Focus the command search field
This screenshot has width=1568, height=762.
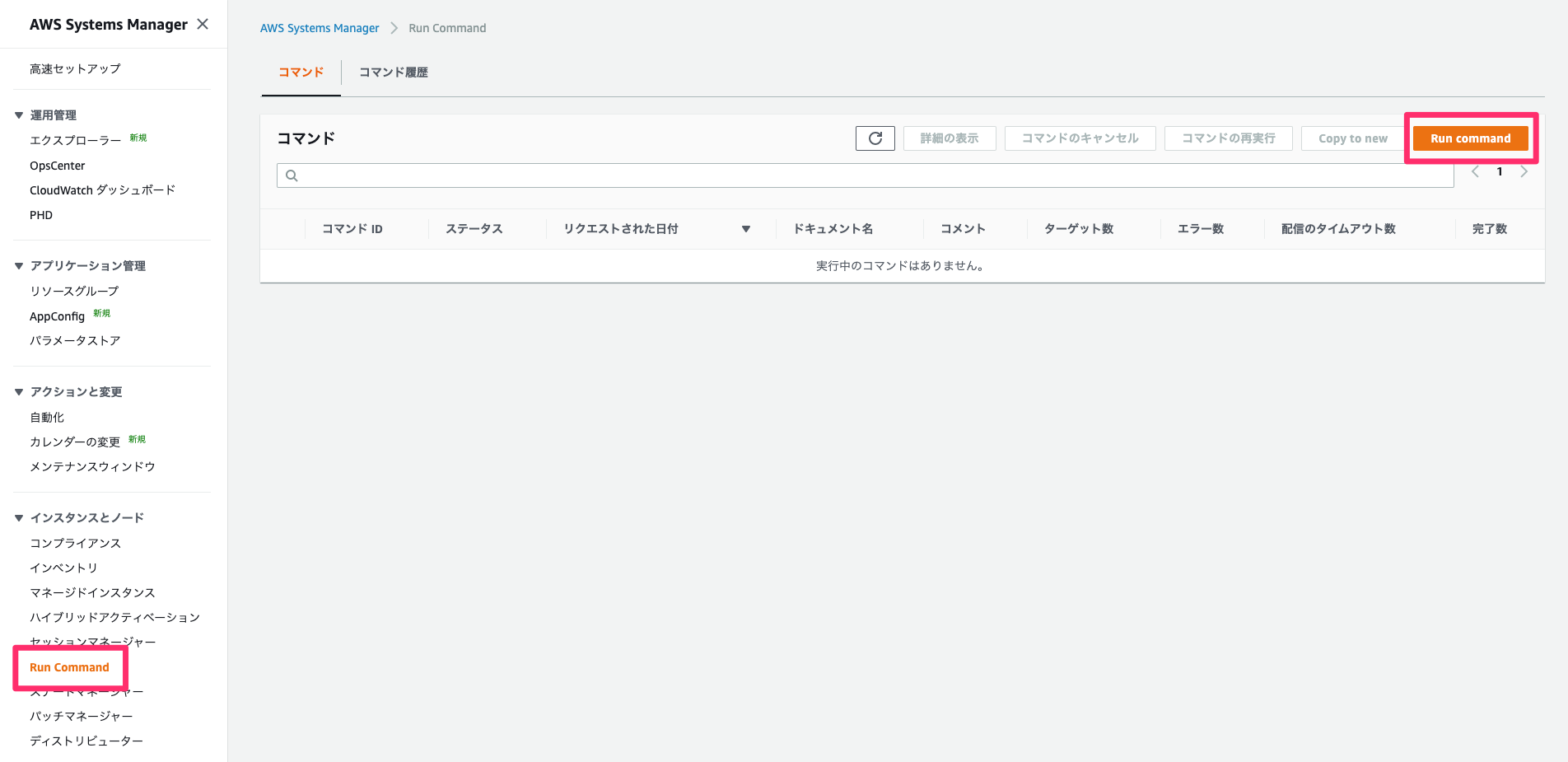coord(866,175)
